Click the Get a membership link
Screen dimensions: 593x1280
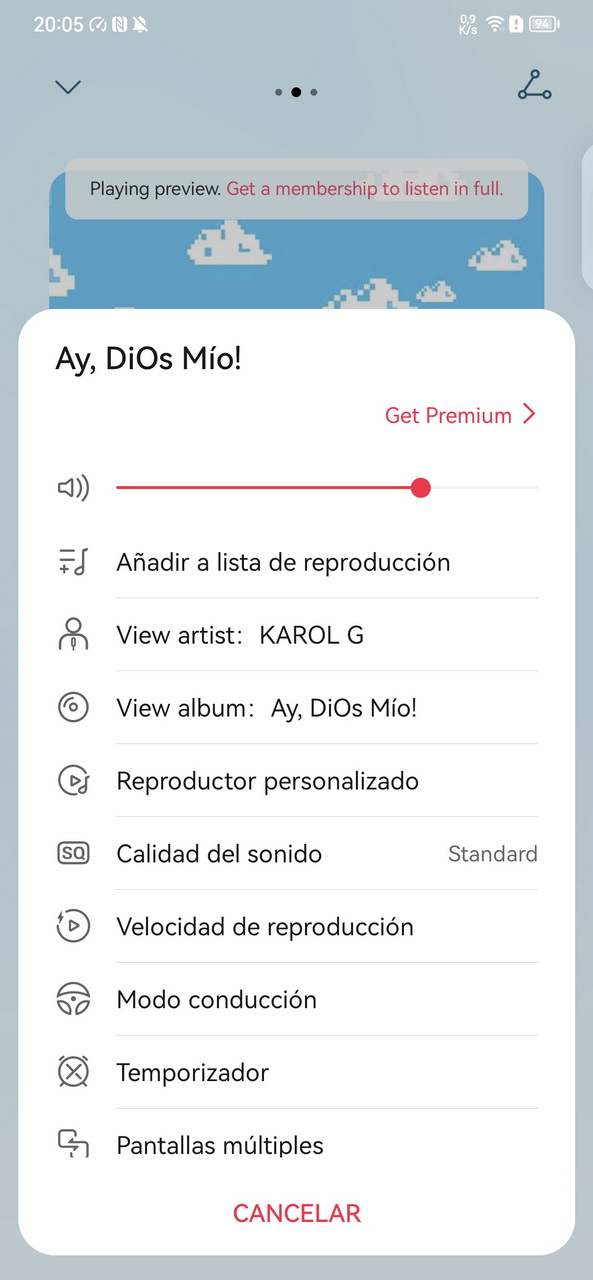(365, 188)
